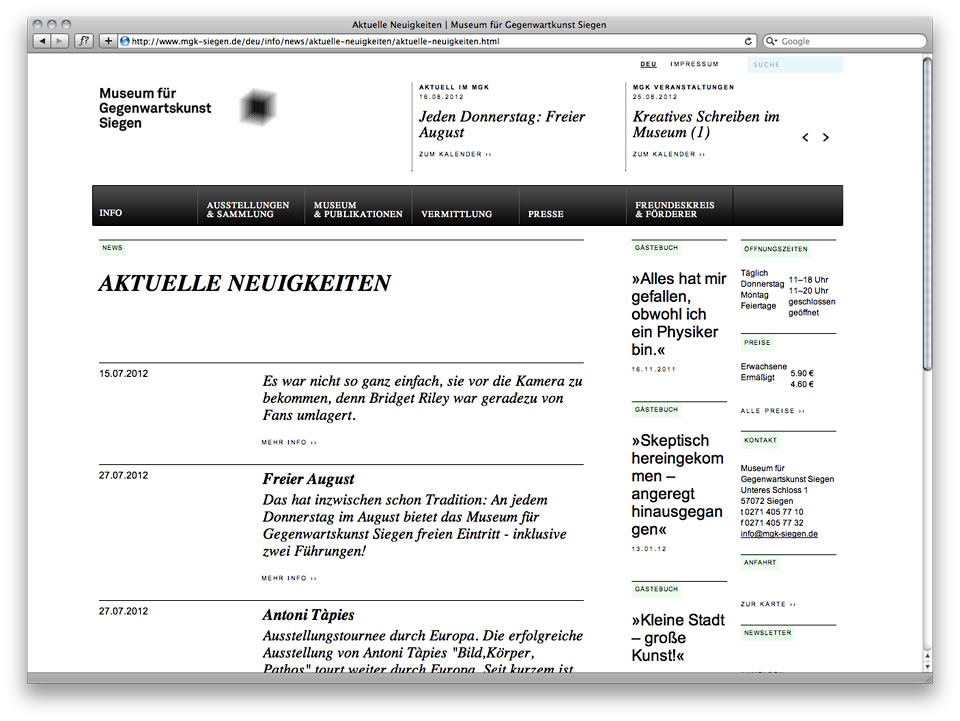Open the INFO navigation menu

coord(111,212)
